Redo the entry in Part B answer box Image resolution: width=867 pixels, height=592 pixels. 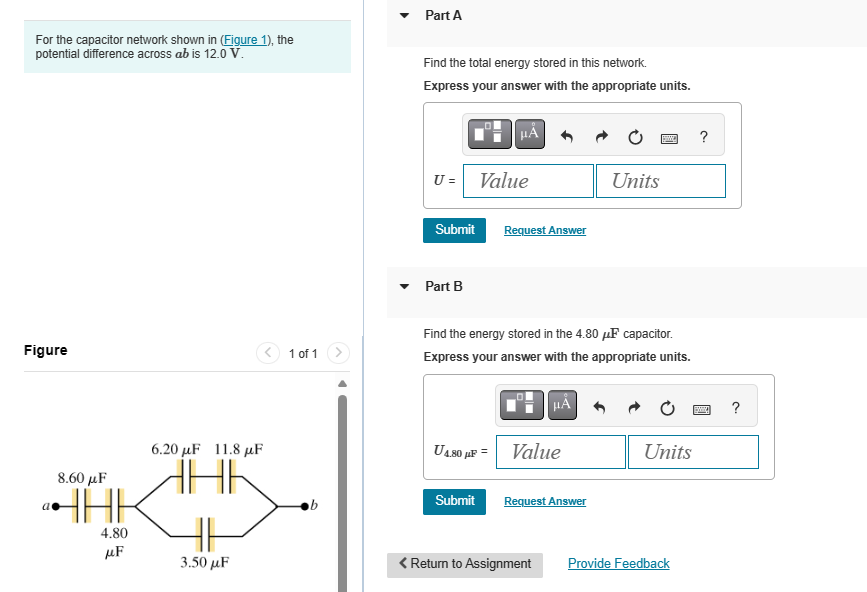[x=634, y=405]
